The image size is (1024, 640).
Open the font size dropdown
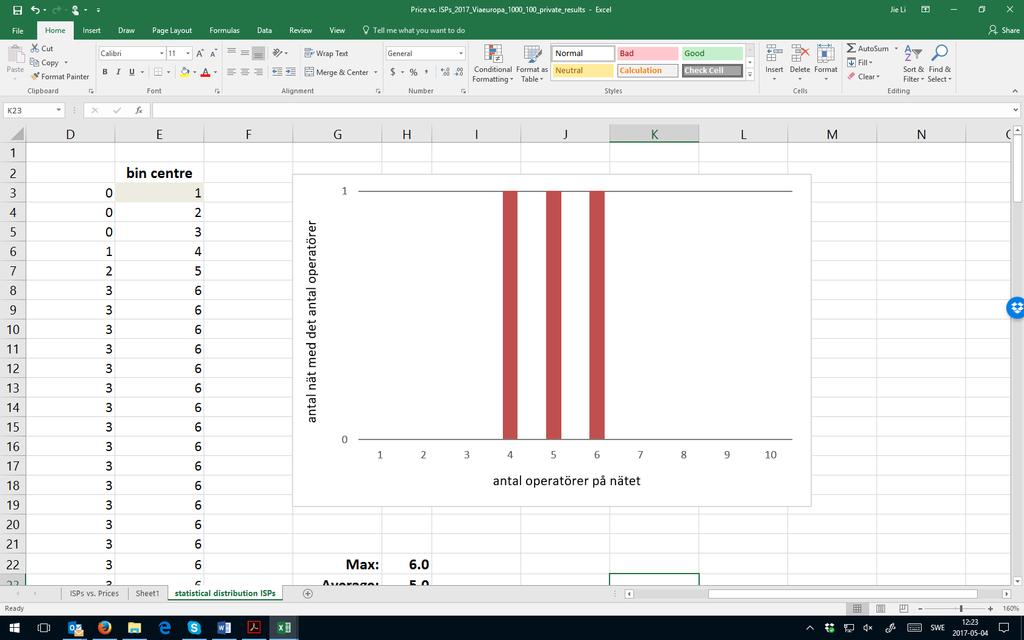[188, 53]
